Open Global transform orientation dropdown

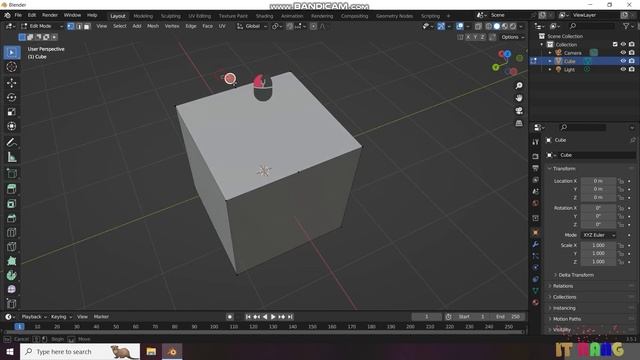pos(252,26)
